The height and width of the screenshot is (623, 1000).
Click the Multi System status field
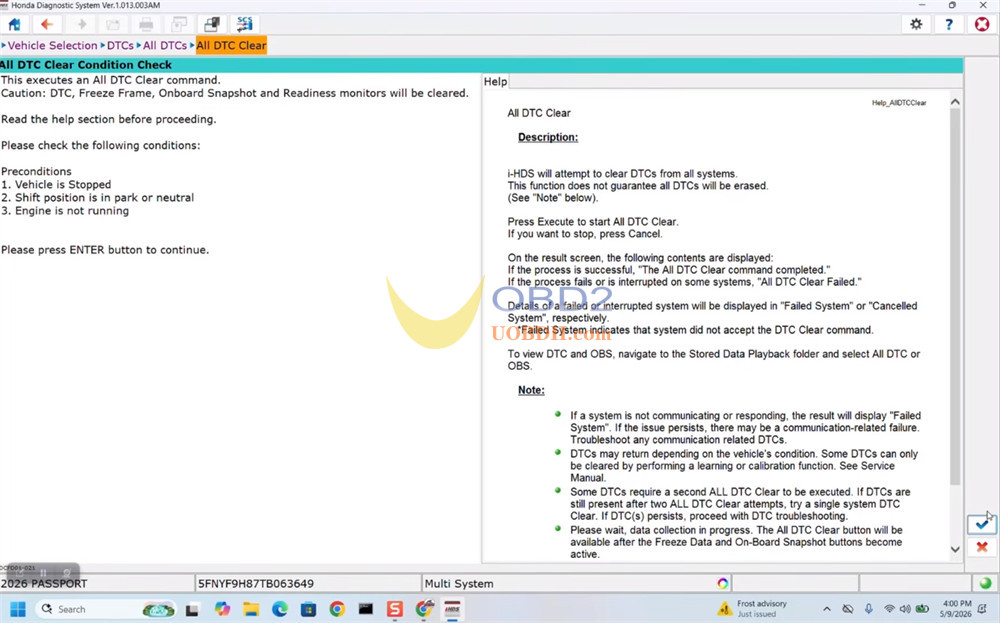coord(577,583)
